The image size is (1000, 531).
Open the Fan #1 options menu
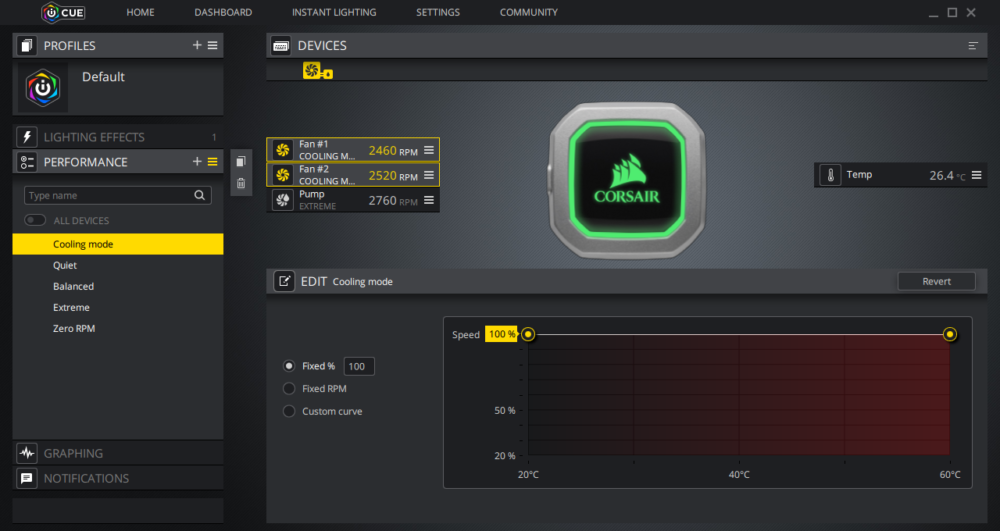(429, 150)
